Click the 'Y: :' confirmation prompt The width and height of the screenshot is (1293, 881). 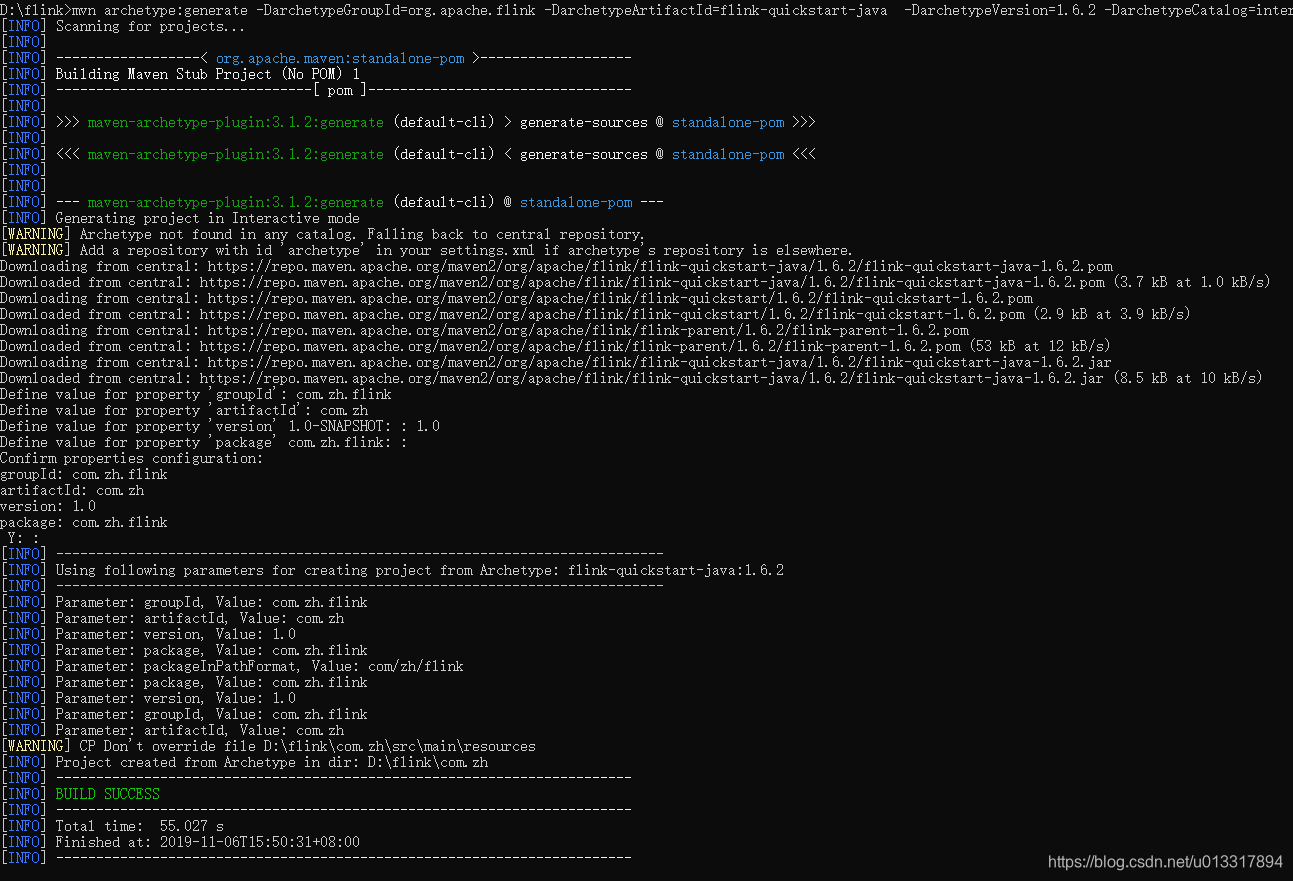click(24, 538)
